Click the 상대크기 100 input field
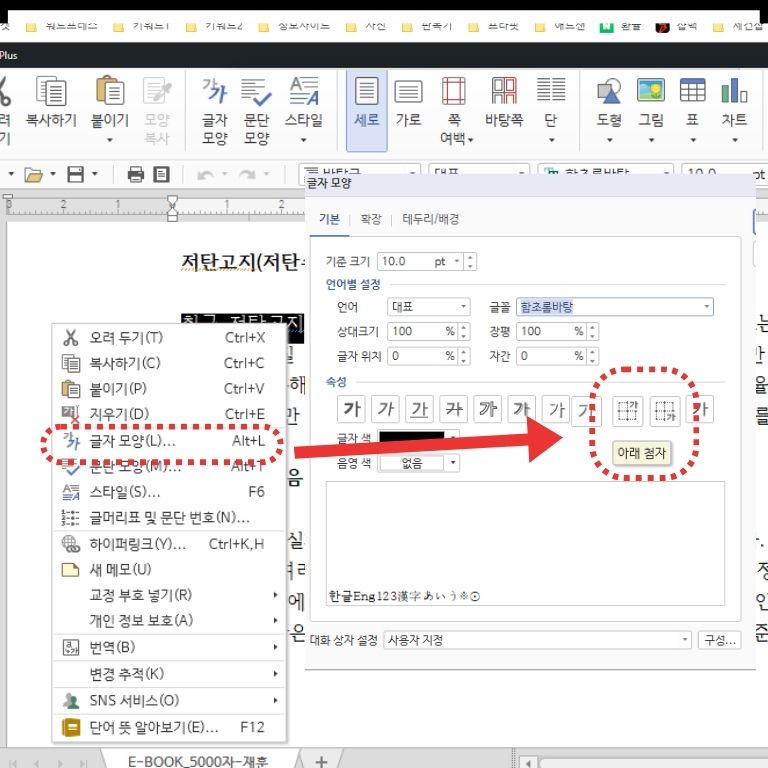 pyautogui.click(x=423, y=331)
